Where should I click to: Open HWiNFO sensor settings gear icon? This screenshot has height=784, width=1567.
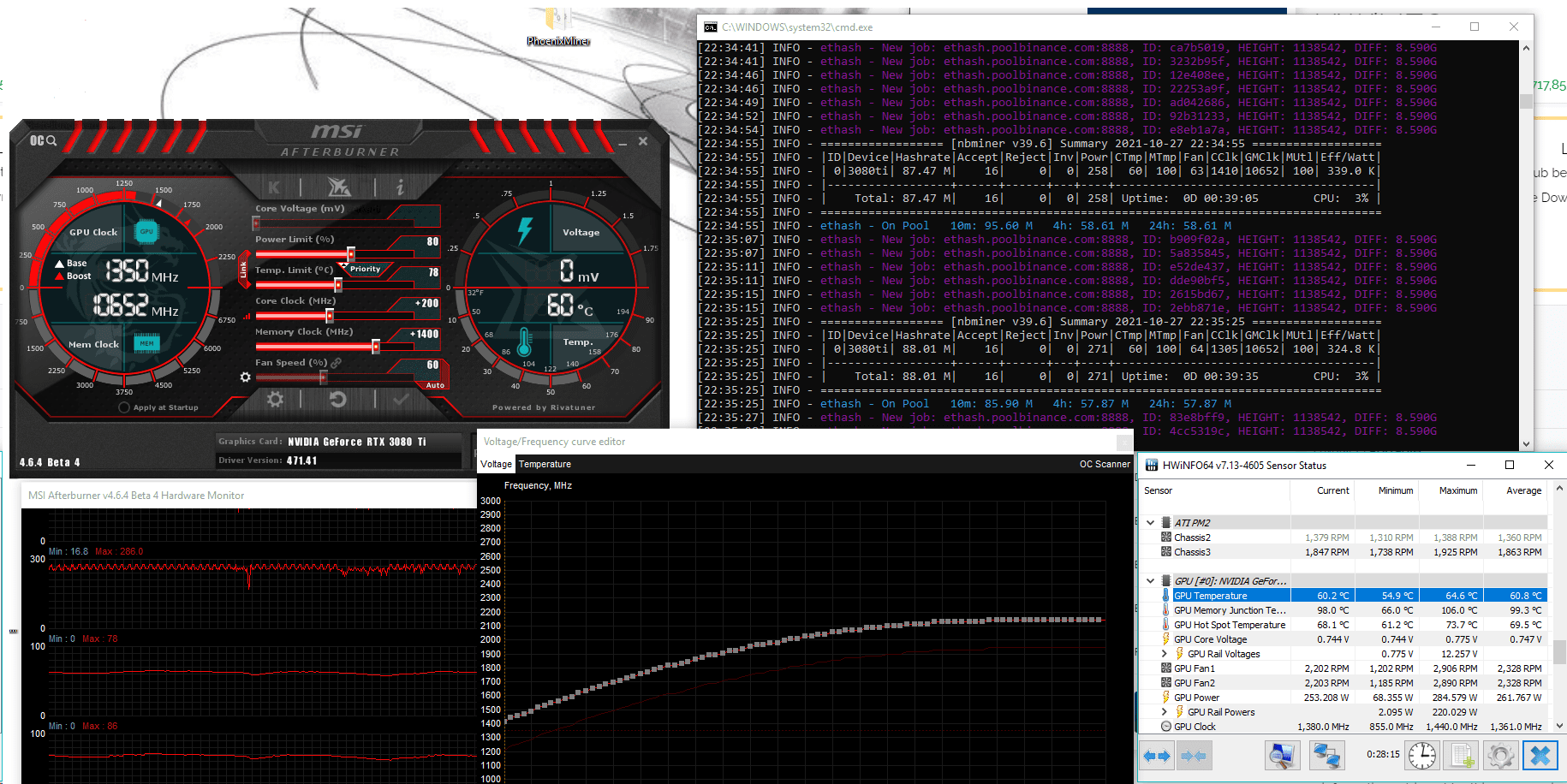coord(1500,756)
